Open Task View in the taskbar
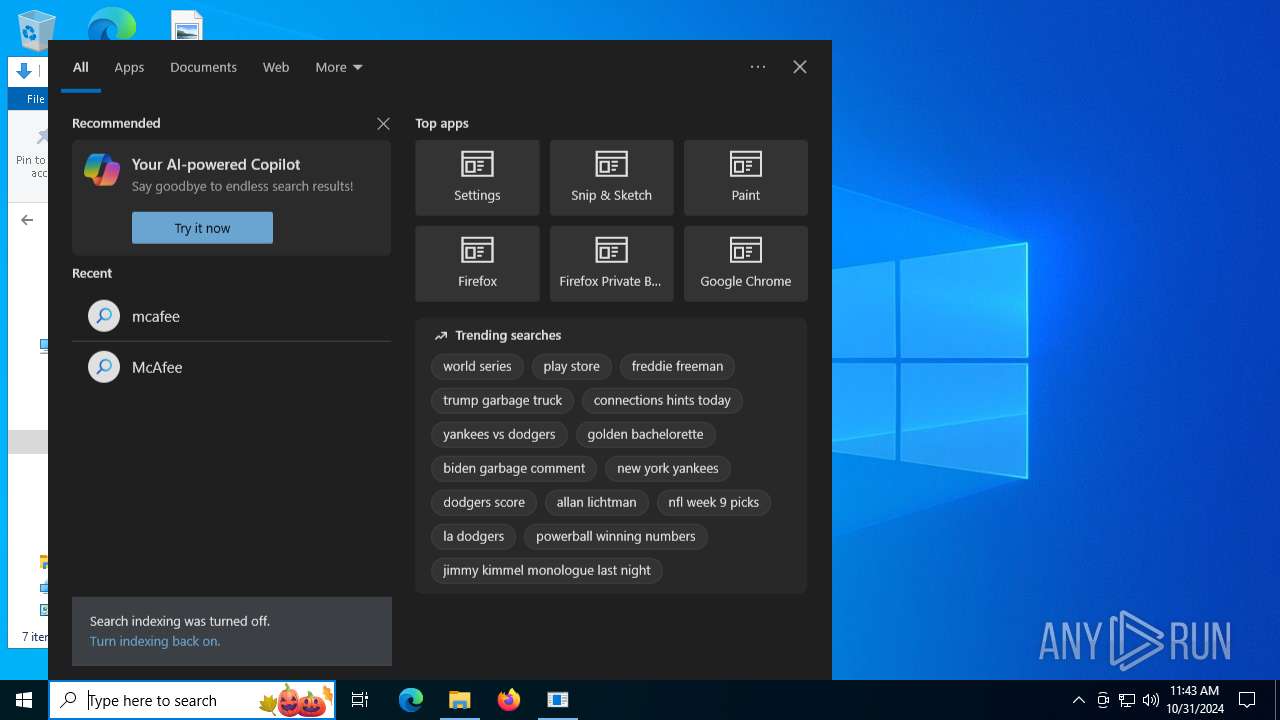 (x=360, y=700)
